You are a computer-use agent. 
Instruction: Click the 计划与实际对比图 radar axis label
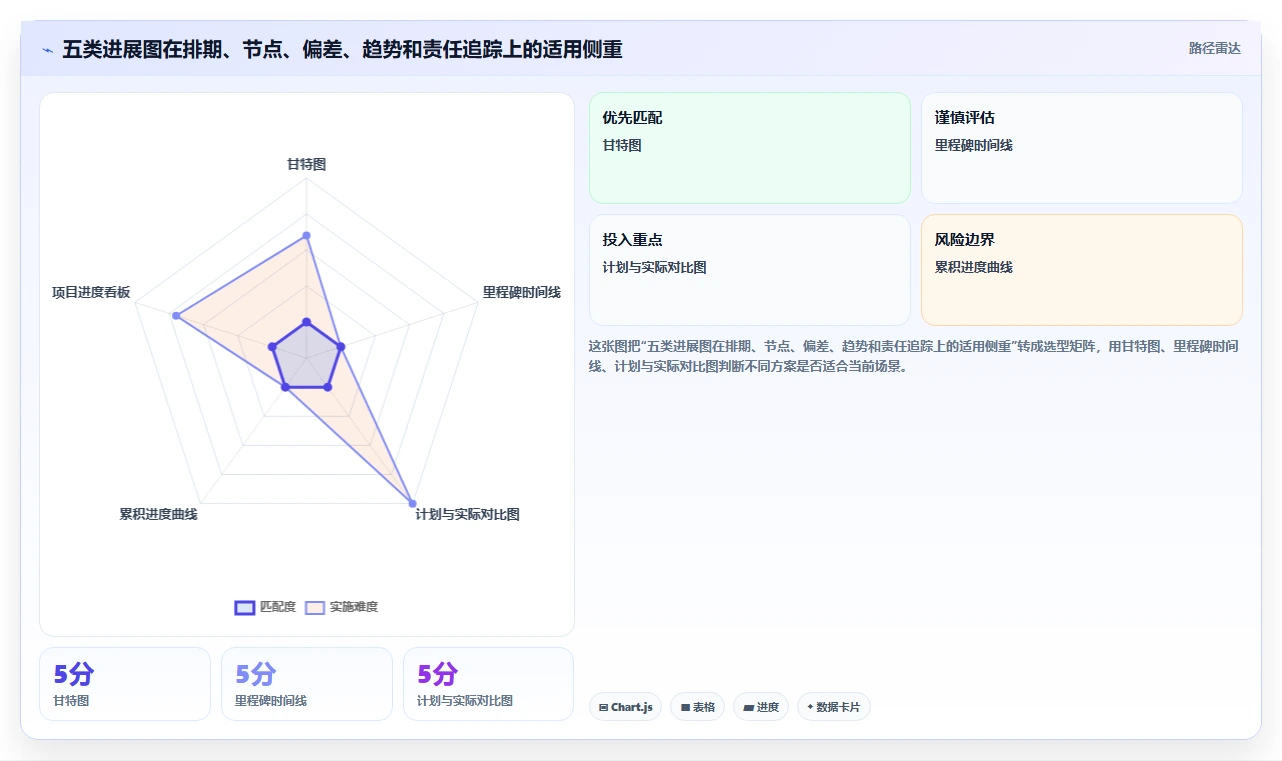468,514
